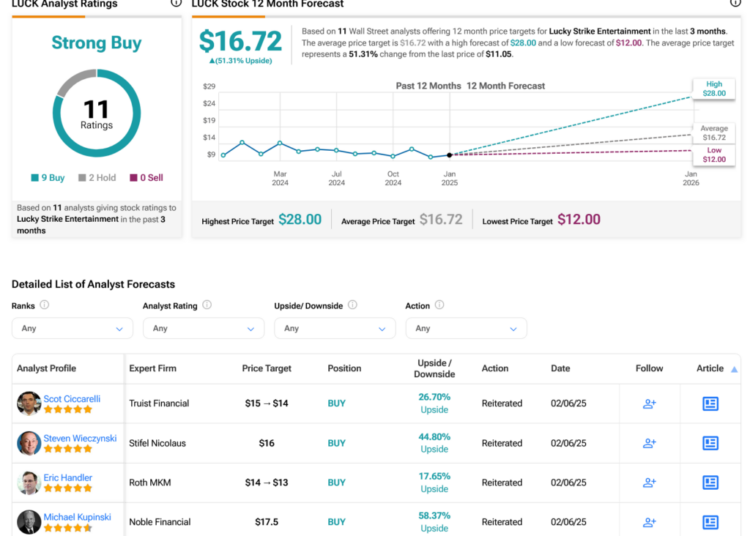Click Eric Handler's profile photo
The width and height of the screenshot is (750, 536).
(x=29, y=482)
